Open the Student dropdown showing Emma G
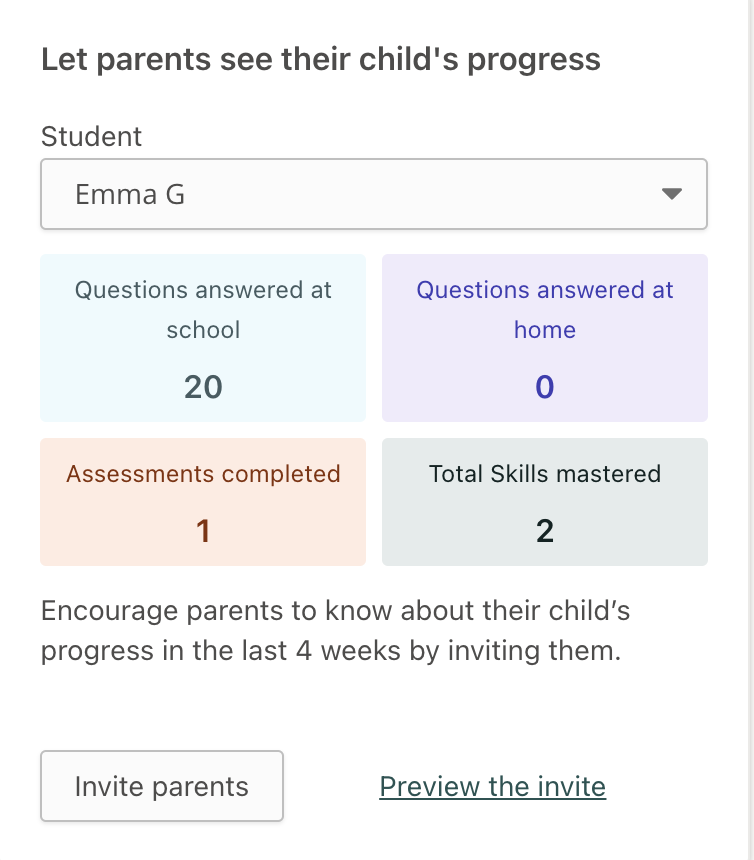This screenshot has width=754, height=860. pyautogui.click(x=374, y=194)
